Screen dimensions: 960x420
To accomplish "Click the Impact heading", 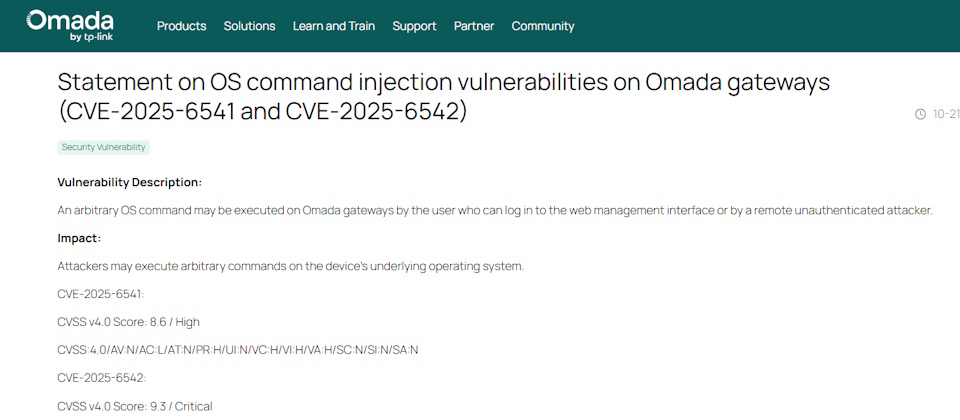I will tap(79, 238).
